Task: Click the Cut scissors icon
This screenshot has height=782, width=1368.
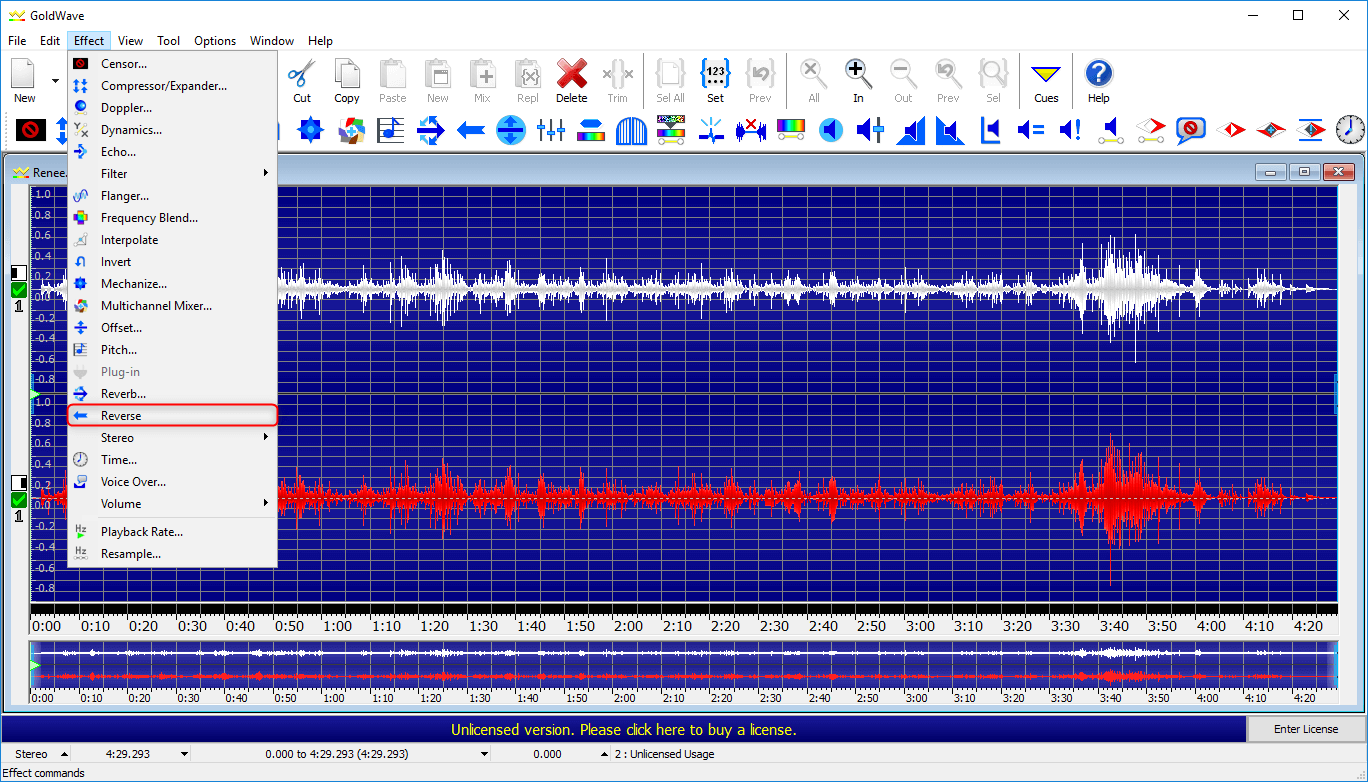Action: 302,74
